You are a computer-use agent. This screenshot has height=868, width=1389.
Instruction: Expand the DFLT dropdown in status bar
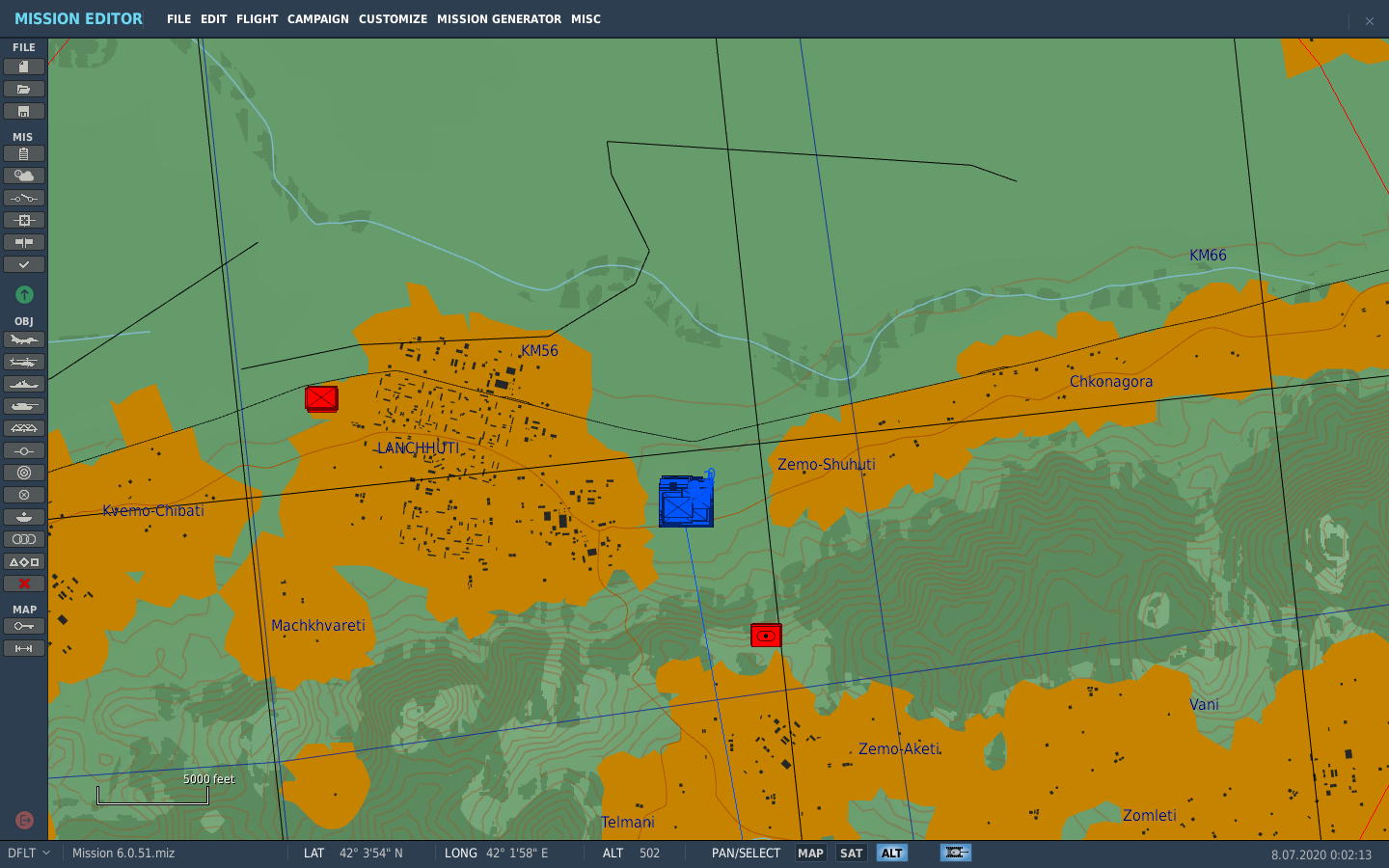29,853
